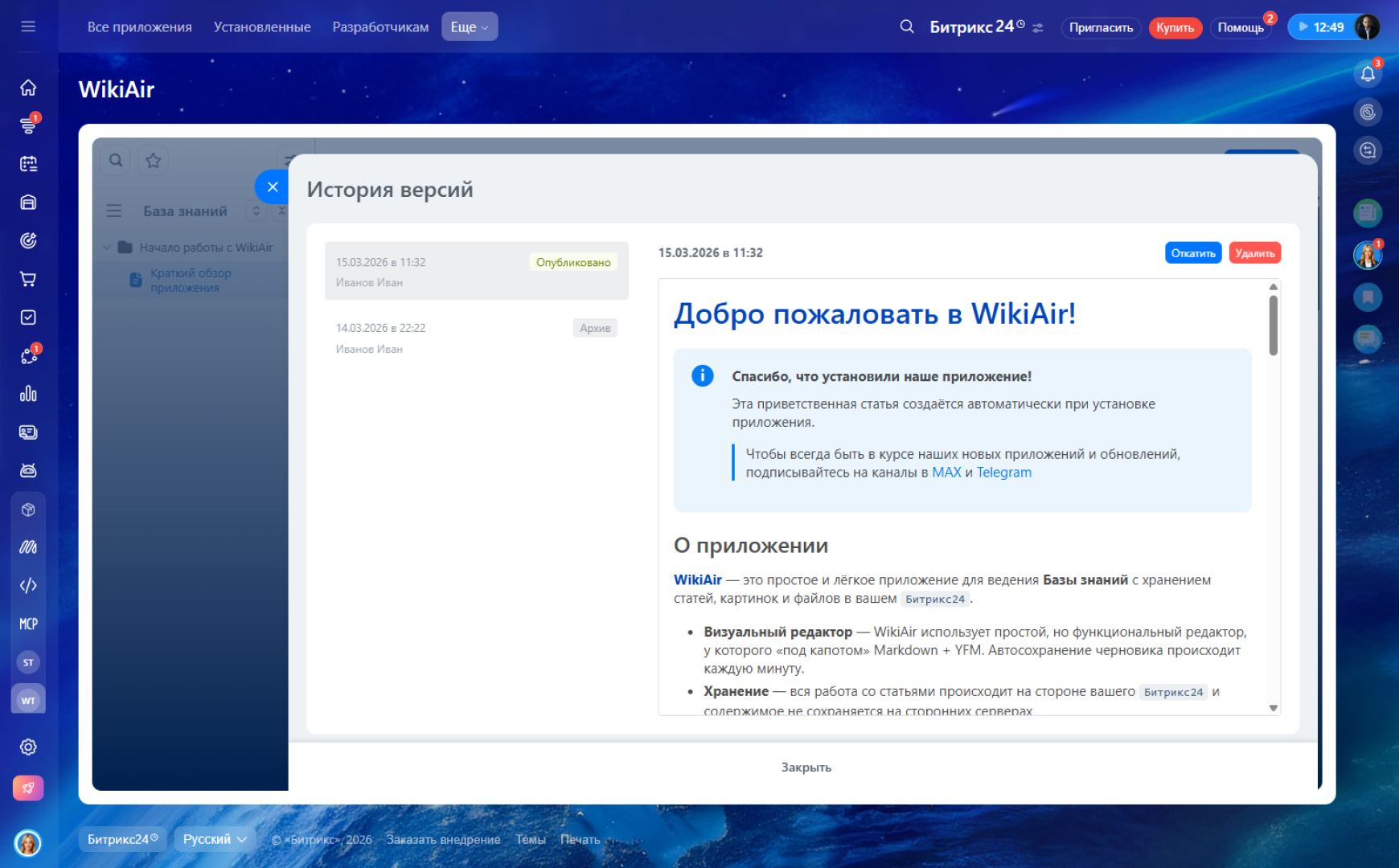Click the scrollbar down arrow in preview
1399x868 pixels.
[x=1274, y=708]
